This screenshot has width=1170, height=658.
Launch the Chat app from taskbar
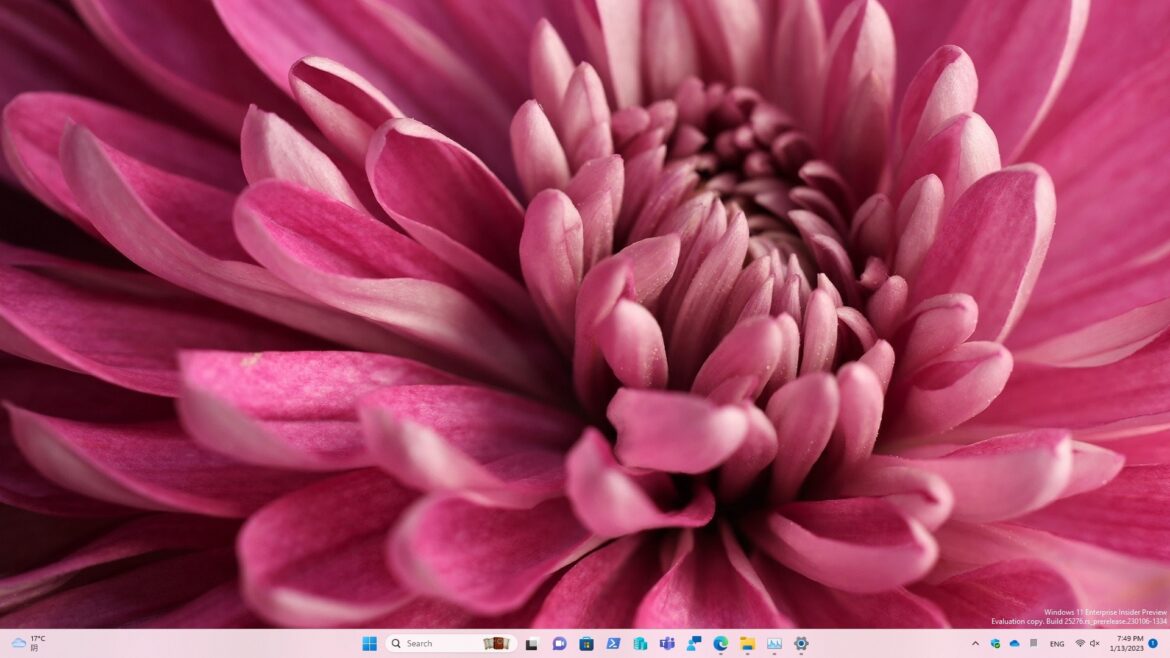click(x=559, y=643)
